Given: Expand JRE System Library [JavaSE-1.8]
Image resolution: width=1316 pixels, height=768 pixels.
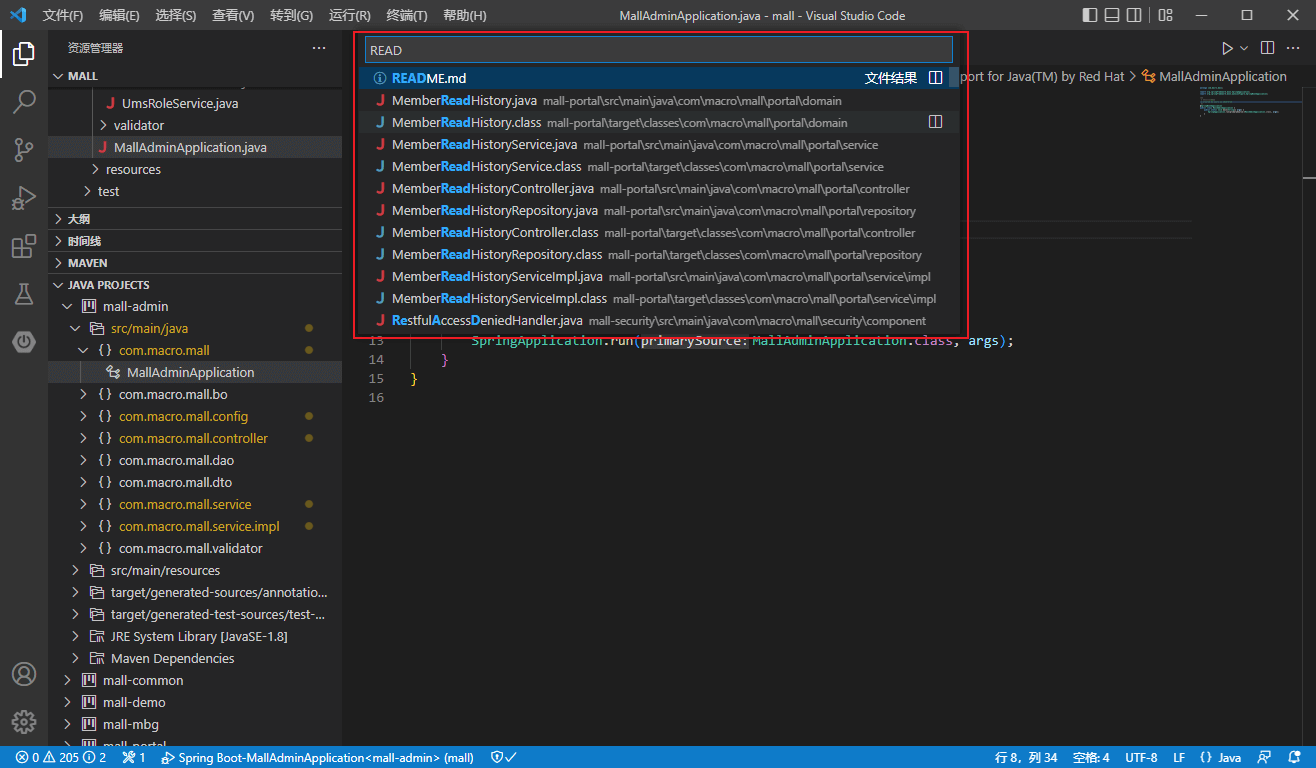Looking at the screenshot, I should [75, 636].
